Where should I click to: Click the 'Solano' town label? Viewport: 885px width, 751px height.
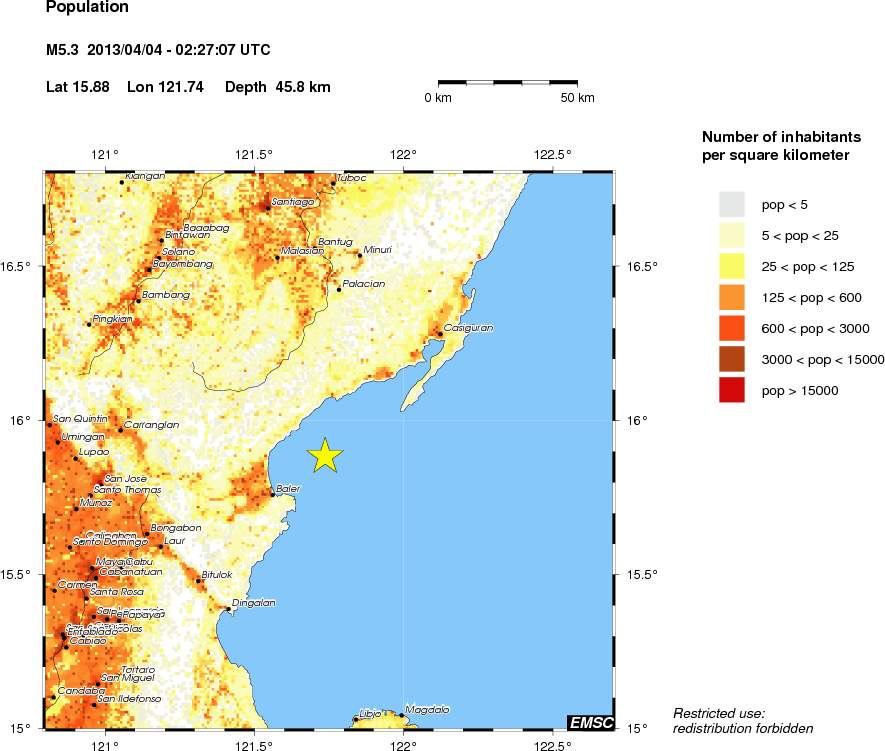click(178, 252)
